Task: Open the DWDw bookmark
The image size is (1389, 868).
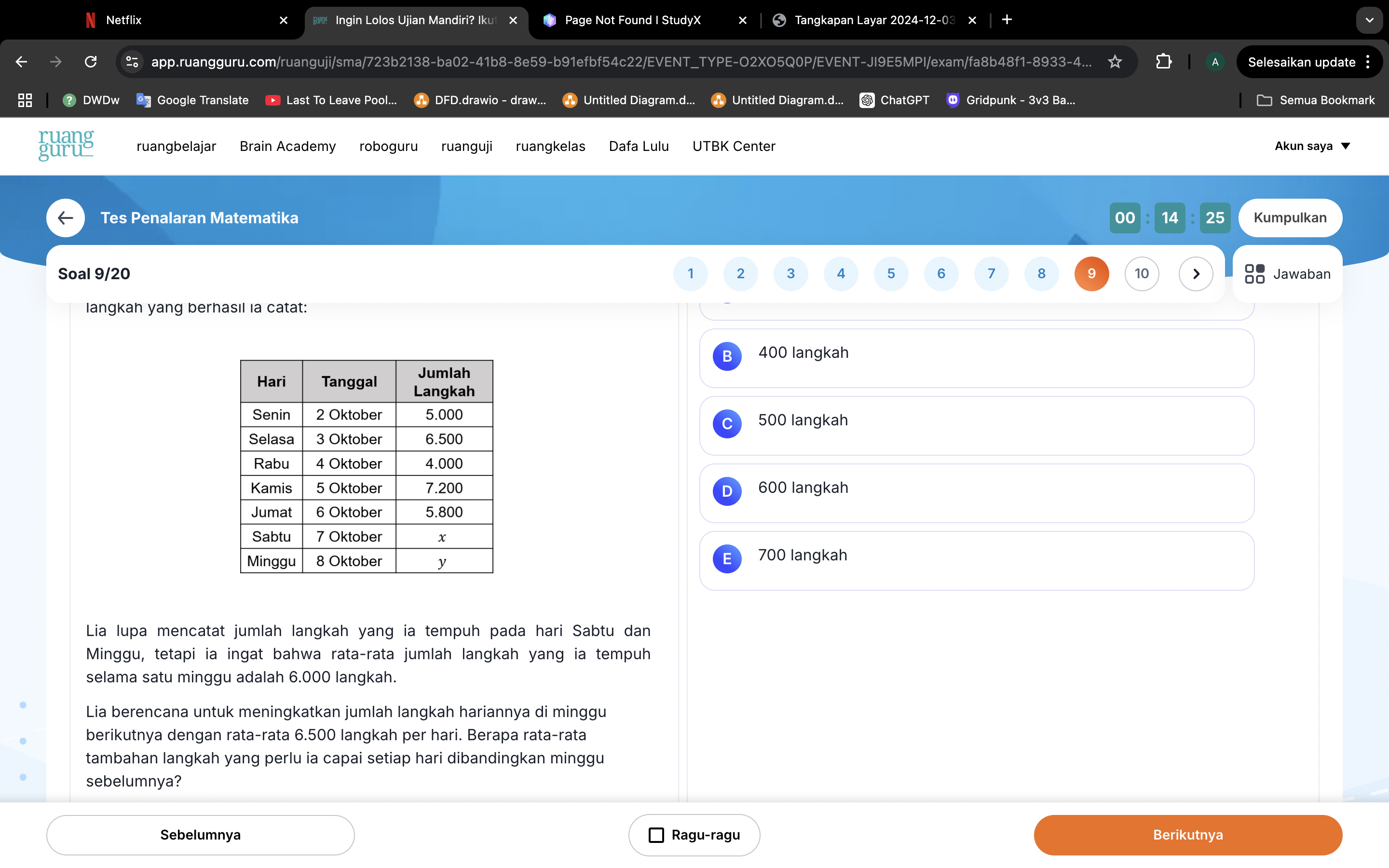Action: 91,100
